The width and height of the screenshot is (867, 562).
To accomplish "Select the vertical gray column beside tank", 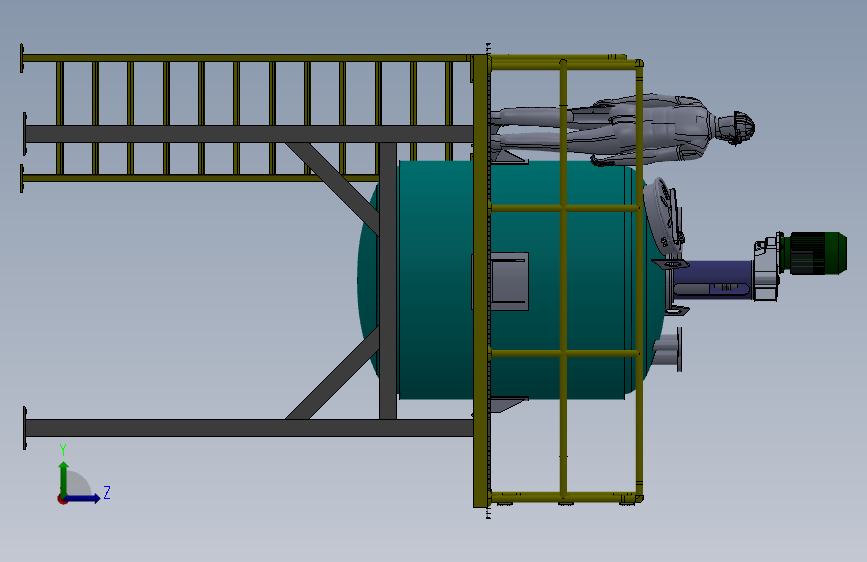I will pos(388,281).
